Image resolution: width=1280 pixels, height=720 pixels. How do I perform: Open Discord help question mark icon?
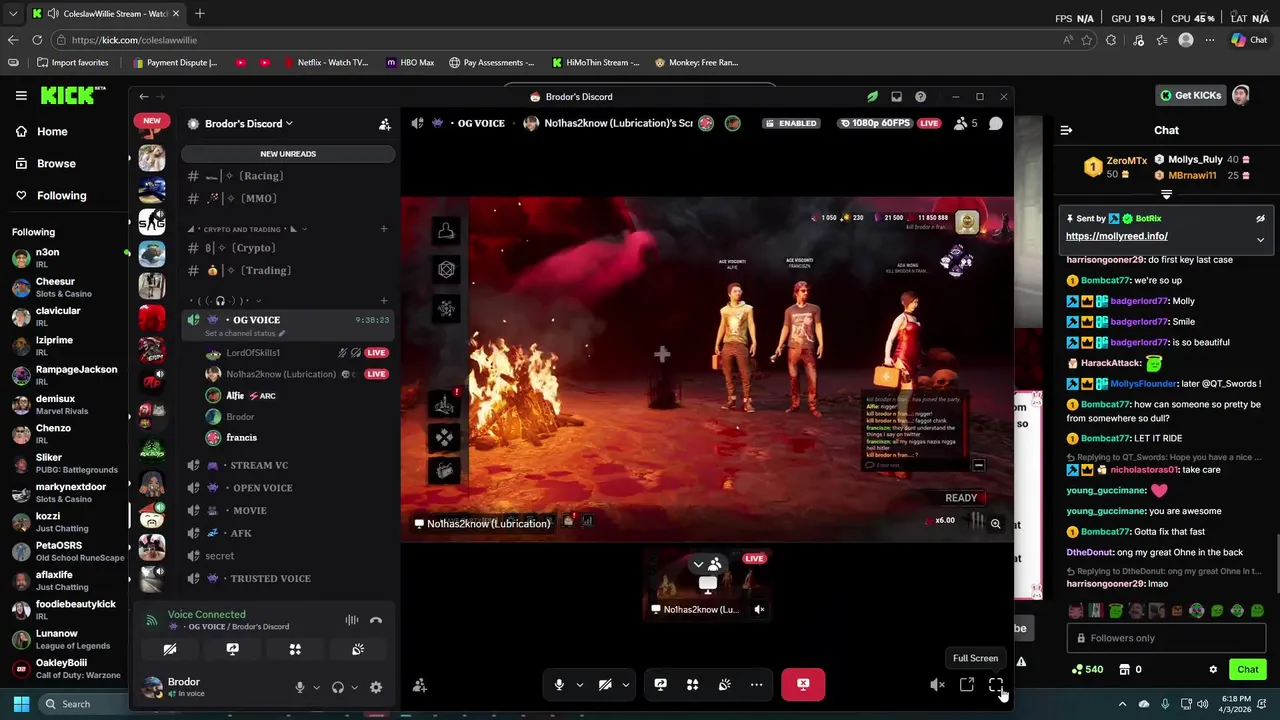click(x=920, y=97)
